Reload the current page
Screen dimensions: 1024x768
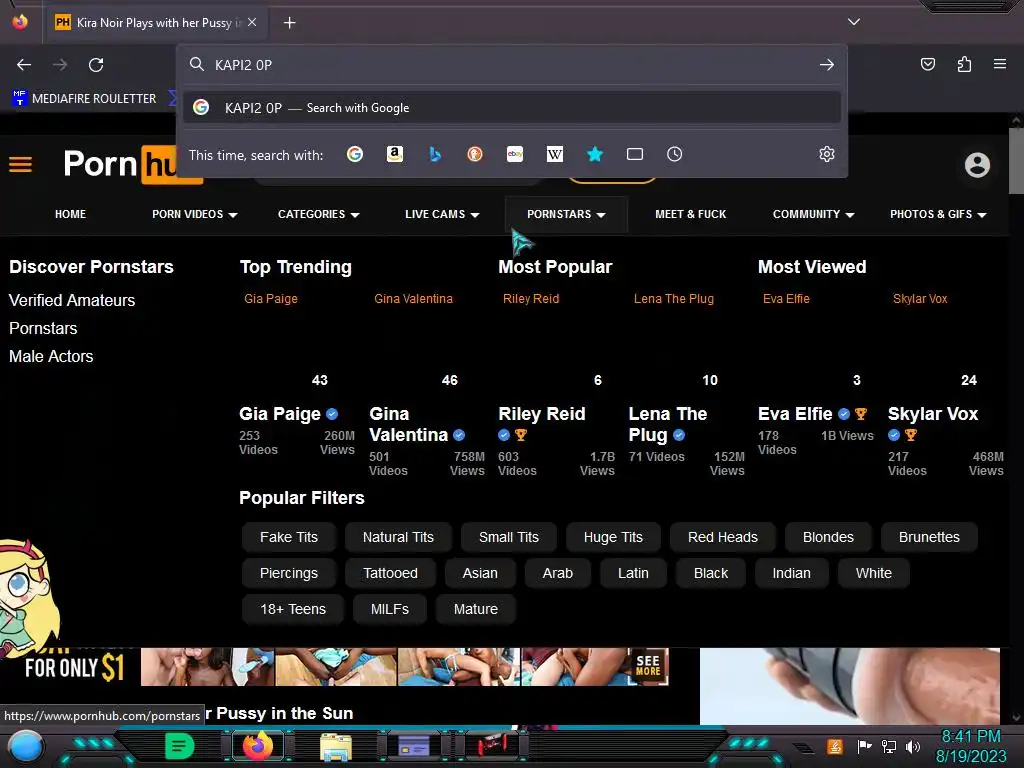coord(96,65)
